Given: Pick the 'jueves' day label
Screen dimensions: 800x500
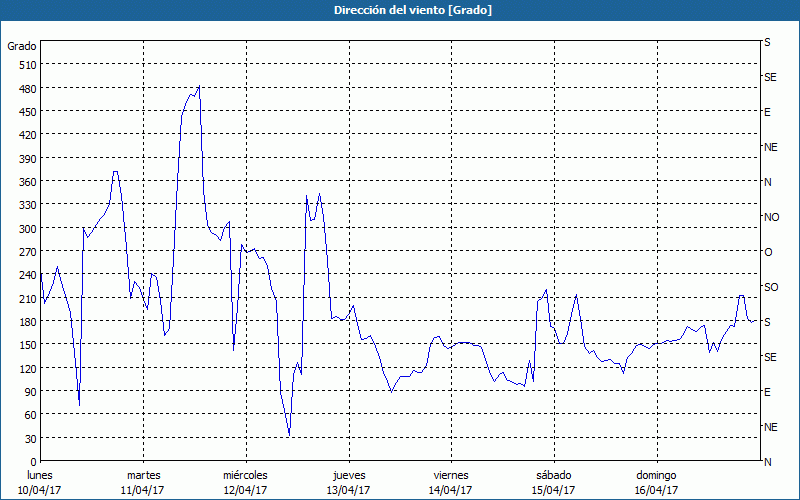Looking at the screenshot, I should [x=348, y=475].
